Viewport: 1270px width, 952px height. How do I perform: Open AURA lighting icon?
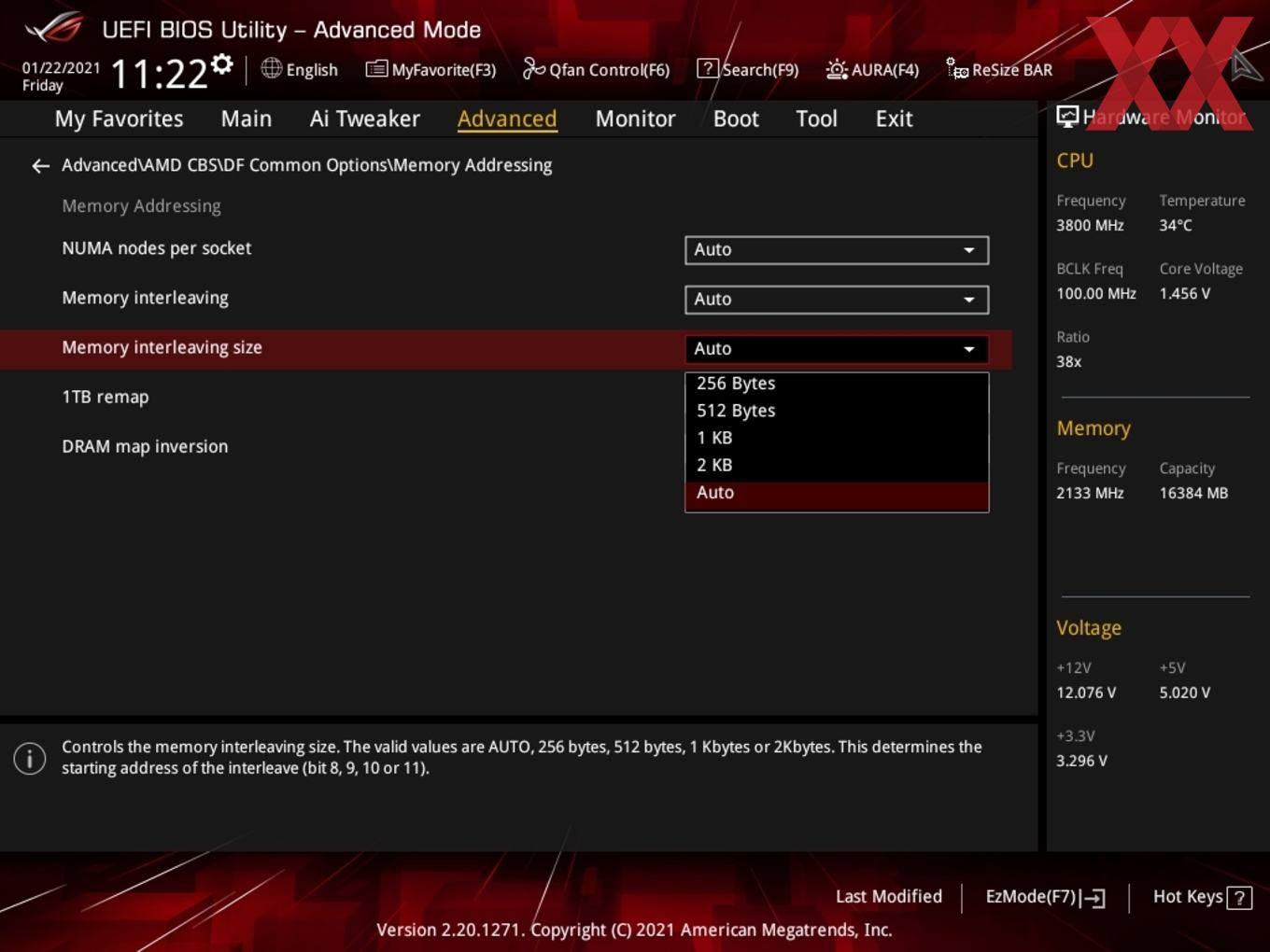[837, 69]
